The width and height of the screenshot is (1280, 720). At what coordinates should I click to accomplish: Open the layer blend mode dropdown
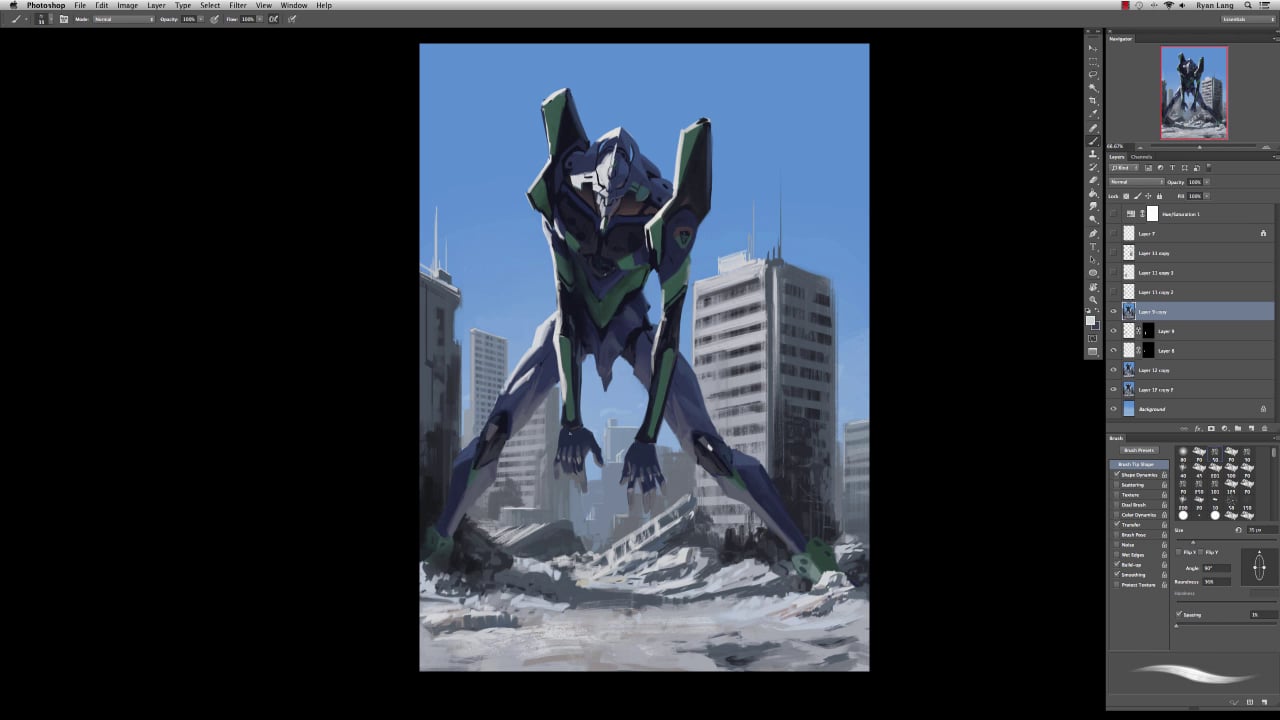1136,182
